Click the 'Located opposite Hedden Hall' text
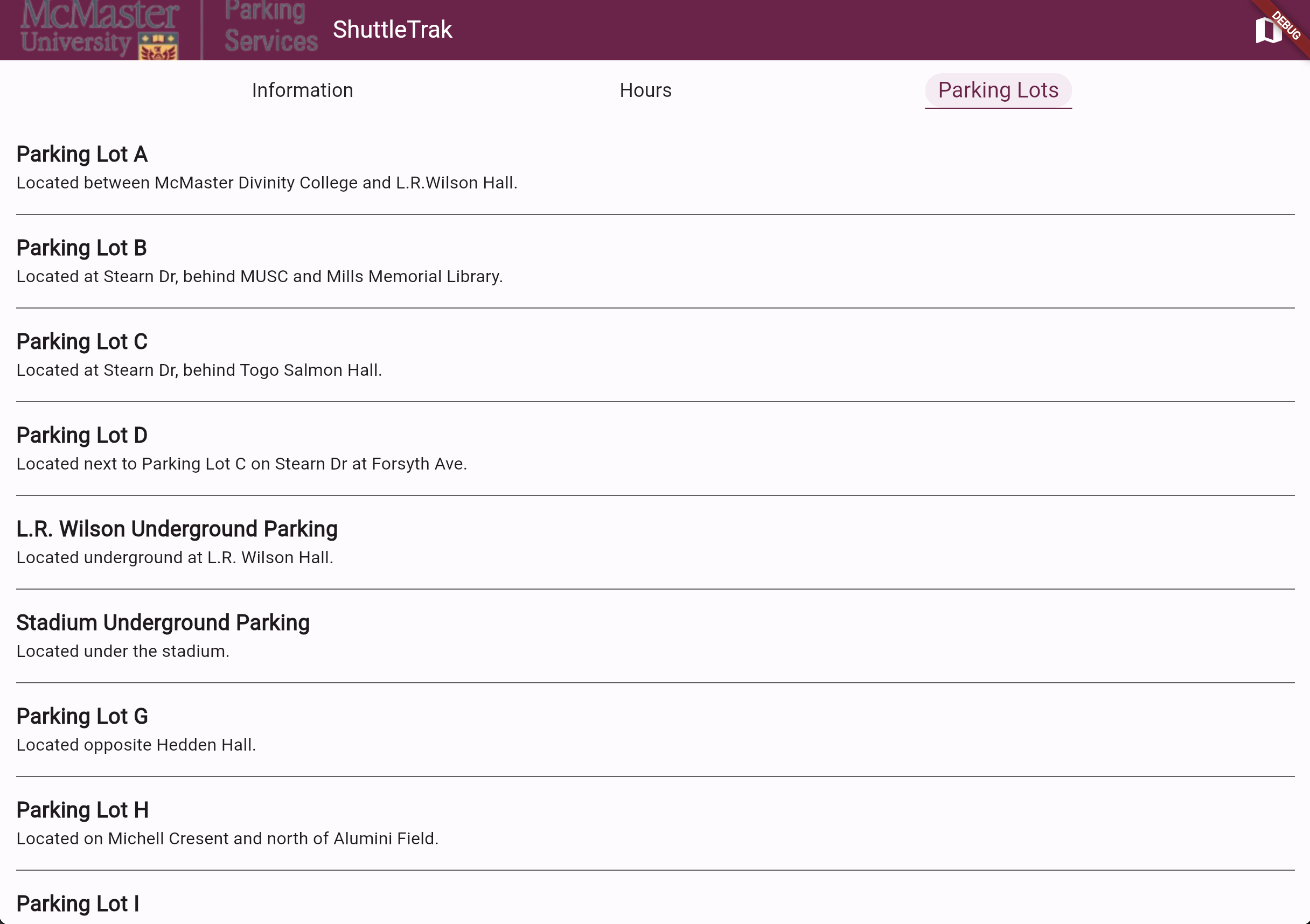The height and width of the screenshot is (924, 1310). click(x=136, y=745)
